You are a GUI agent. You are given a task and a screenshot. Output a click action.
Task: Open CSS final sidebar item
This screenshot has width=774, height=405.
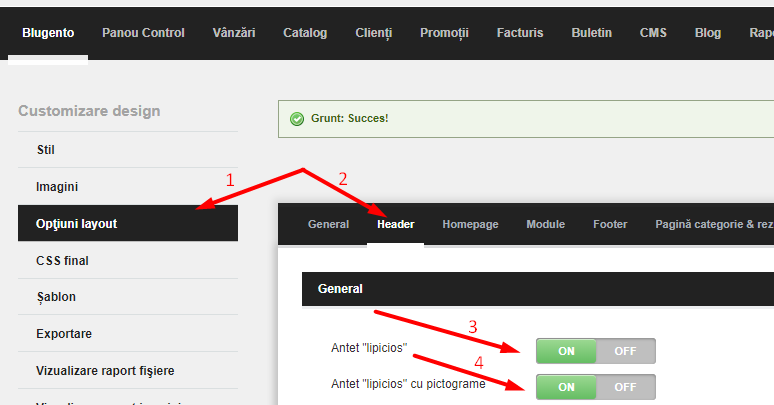[x=128, y=260]
